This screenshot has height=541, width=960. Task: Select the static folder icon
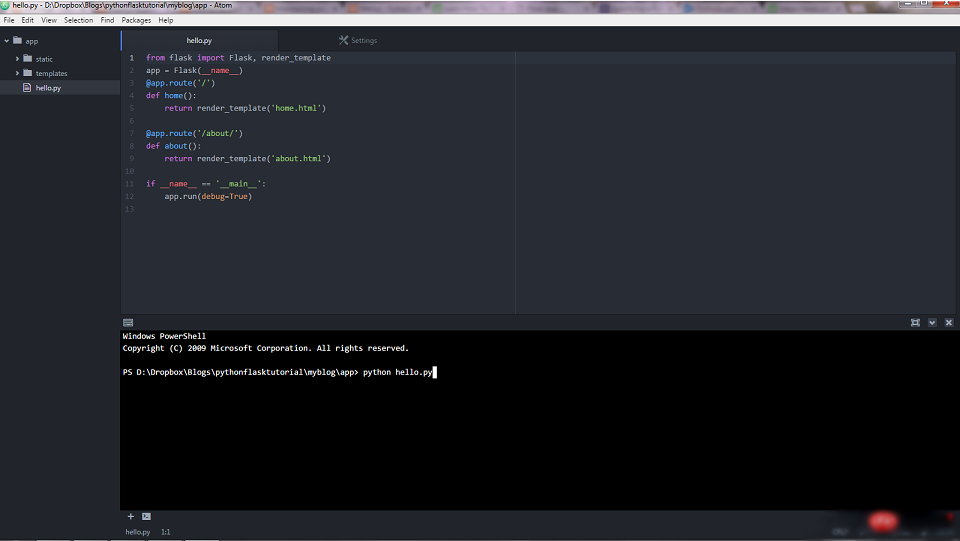pos(28,59)
